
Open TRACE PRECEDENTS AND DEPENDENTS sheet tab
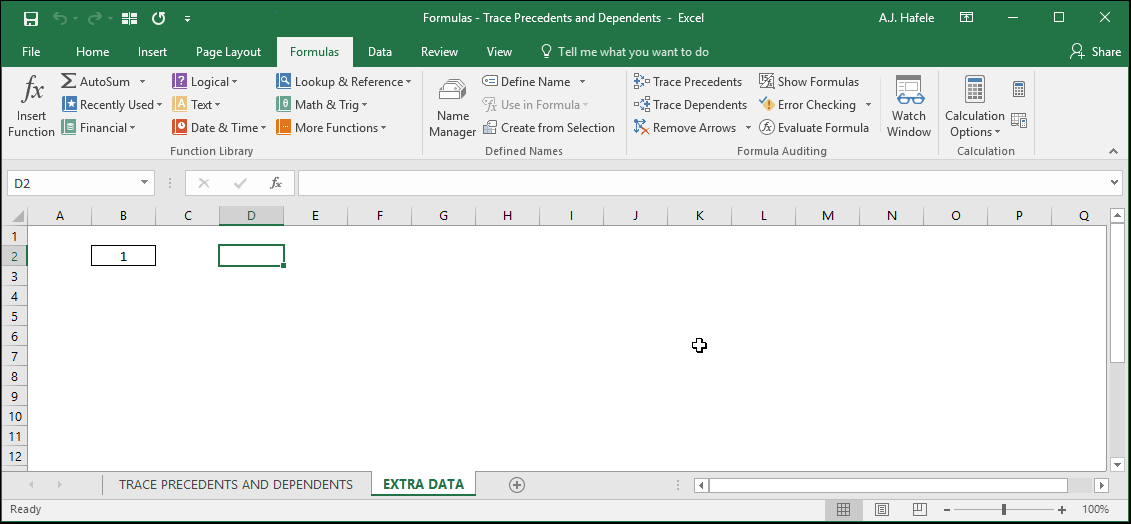click(x=236, y=484)
